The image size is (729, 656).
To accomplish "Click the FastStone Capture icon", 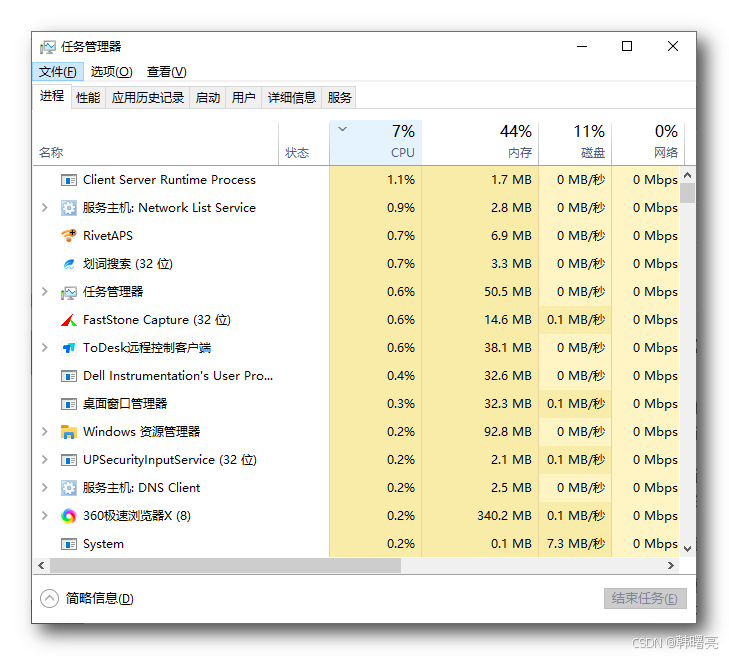I will (69, 320).
